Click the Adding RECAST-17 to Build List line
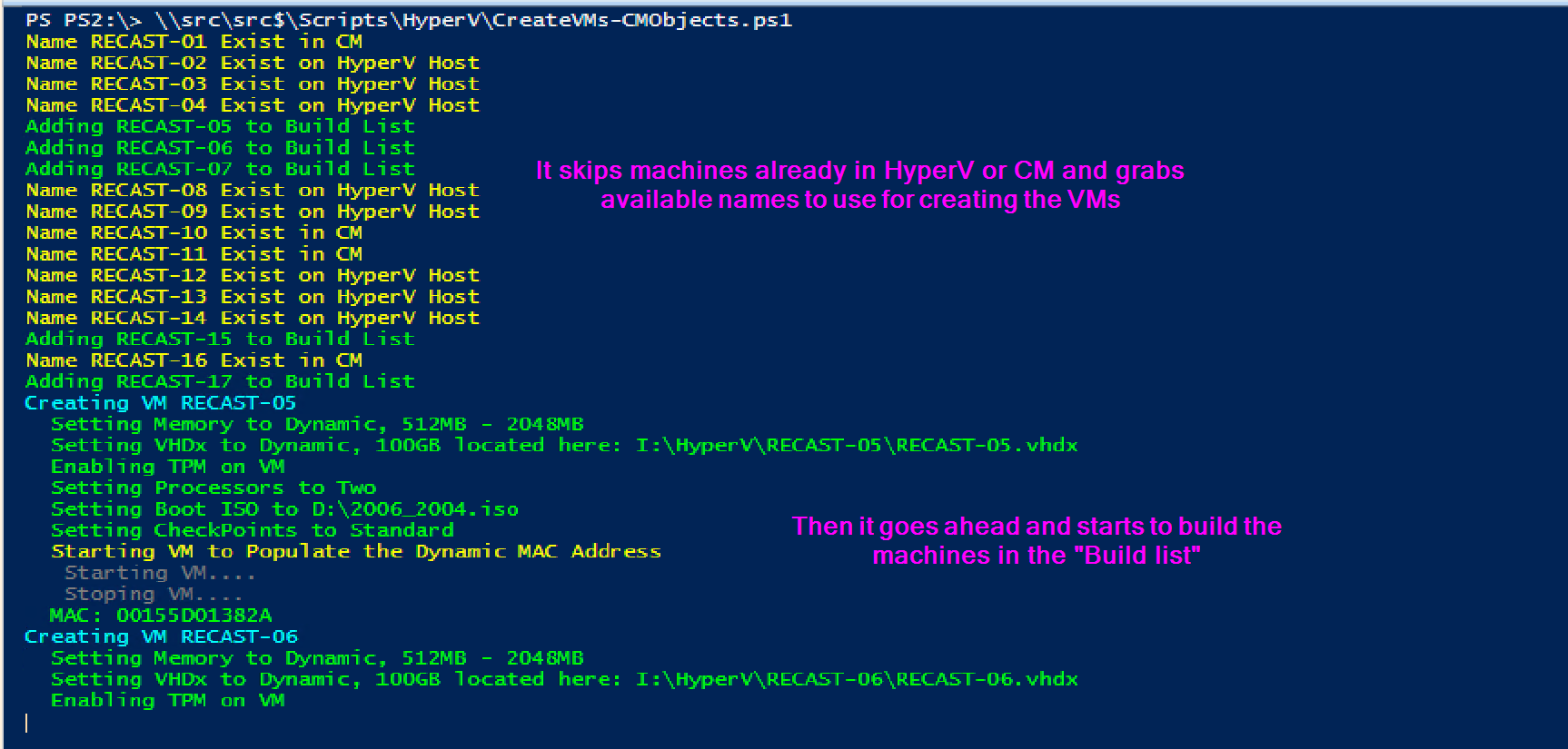Viewport: 1568px width, 749px height. click(x=219, y=381)
